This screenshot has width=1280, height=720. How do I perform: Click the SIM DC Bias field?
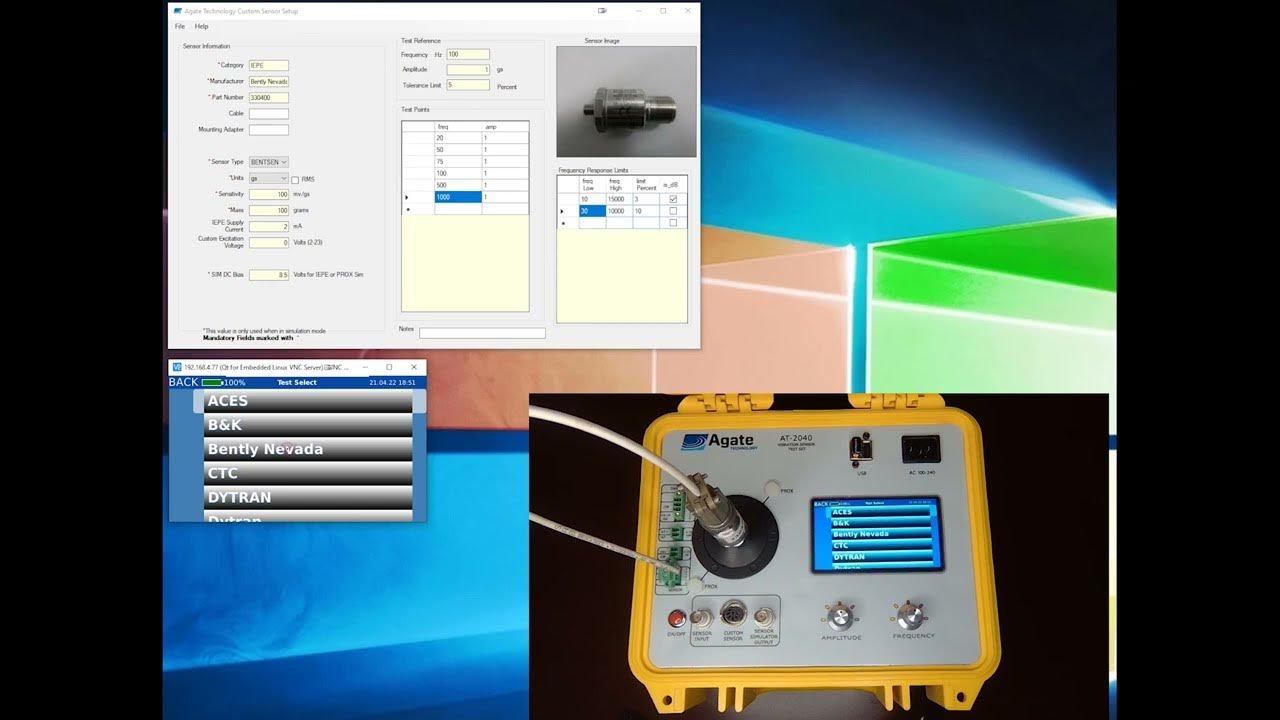269,274
